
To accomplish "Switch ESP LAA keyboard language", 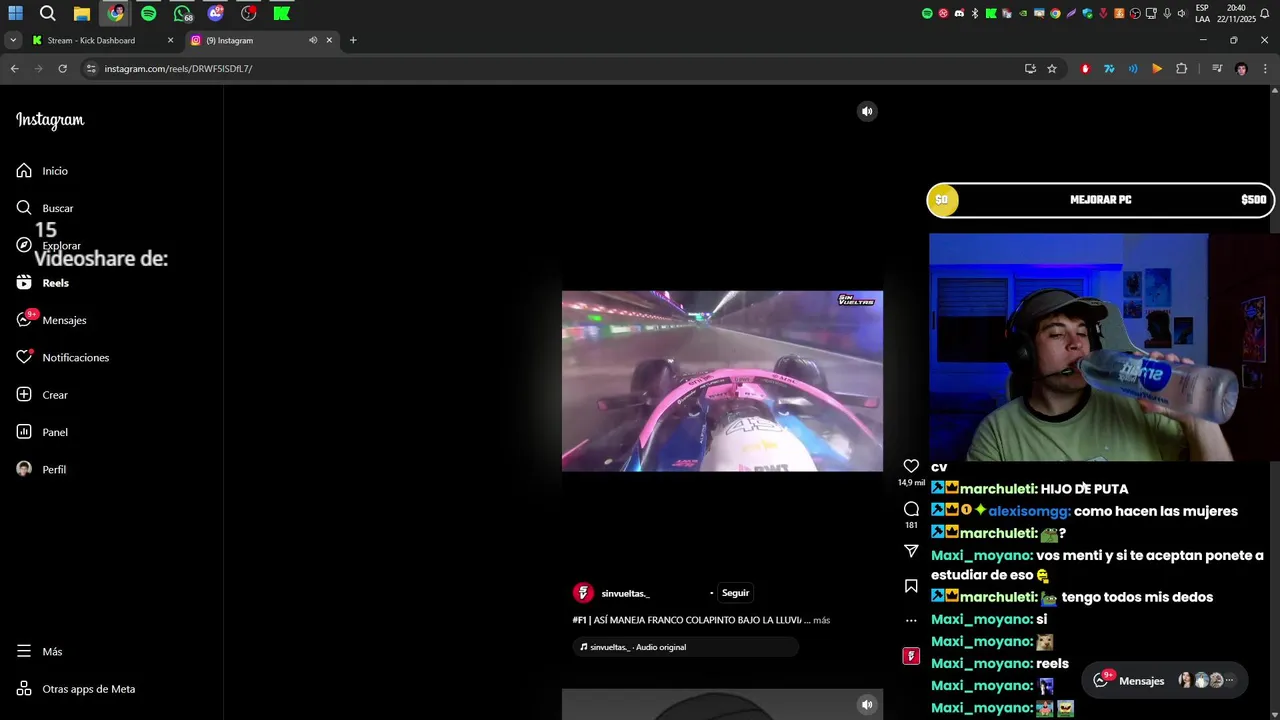I will click(x=1202, y=13).
